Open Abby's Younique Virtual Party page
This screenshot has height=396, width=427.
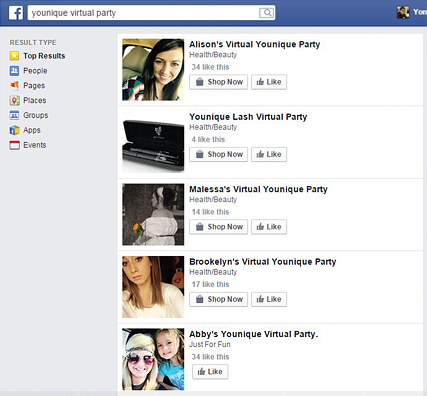pyautogui.click(x=253, y=334)
